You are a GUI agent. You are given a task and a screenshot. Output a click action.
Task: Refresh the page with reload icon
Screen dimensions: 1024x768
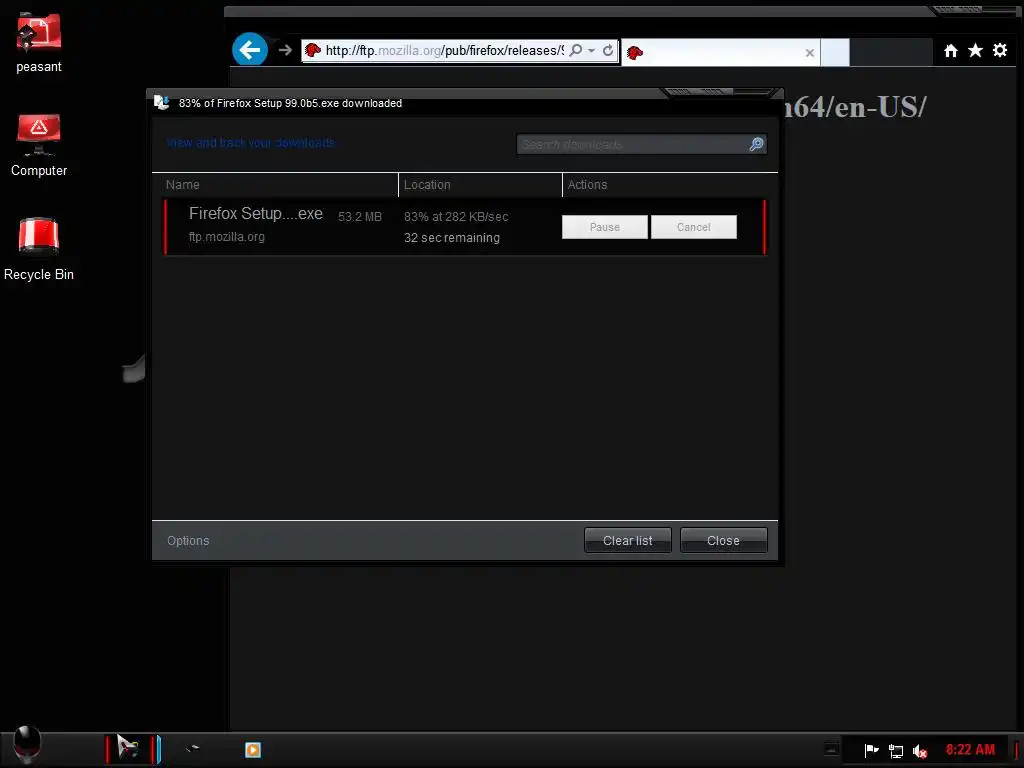pos(607,50)
